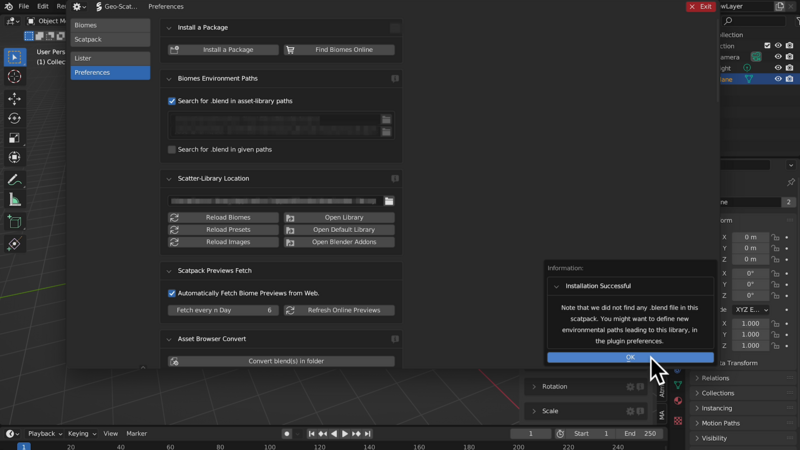
Task: Open the gear settings dropdown in header
Action: pyautogui.click(x=79, y=7)
